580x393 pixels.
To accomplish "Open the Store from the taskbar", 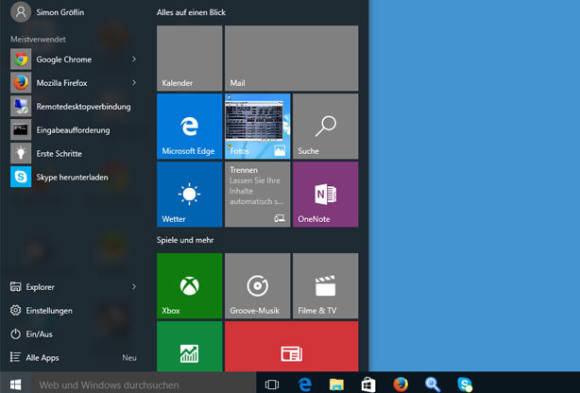I will (x=368, y=385).
